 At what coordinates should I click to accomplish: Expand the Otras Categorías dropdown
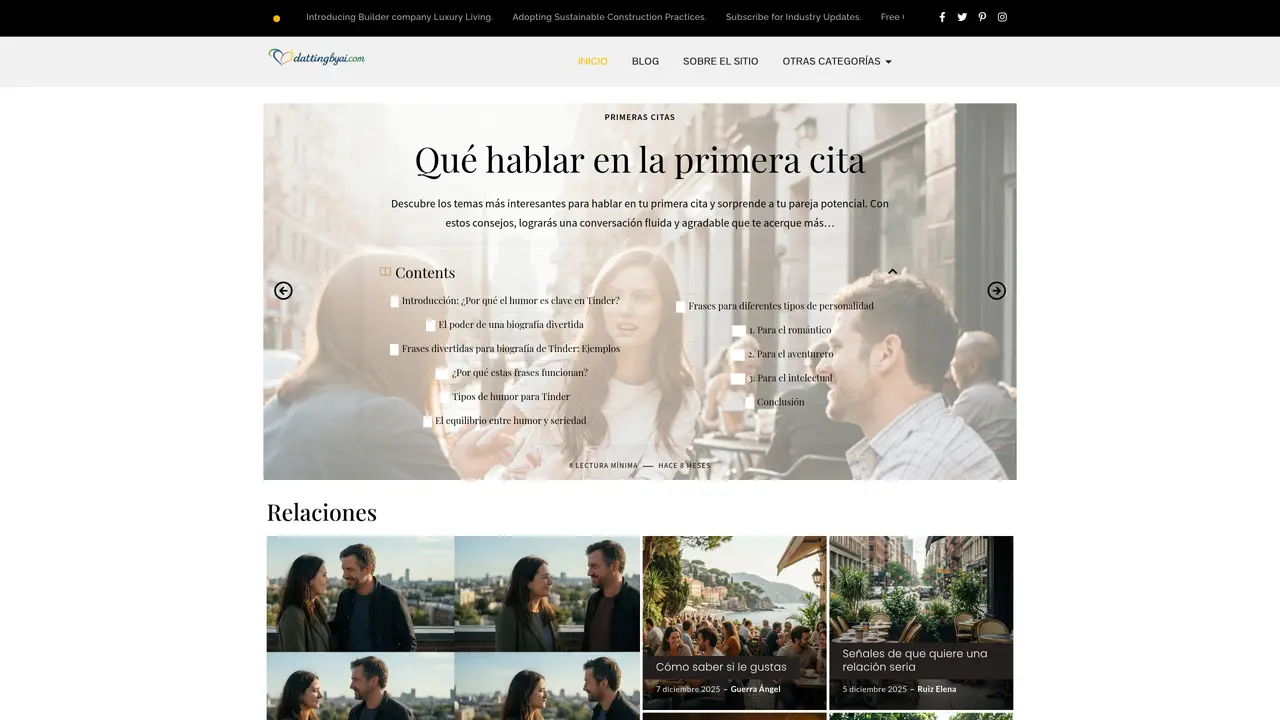837,61
